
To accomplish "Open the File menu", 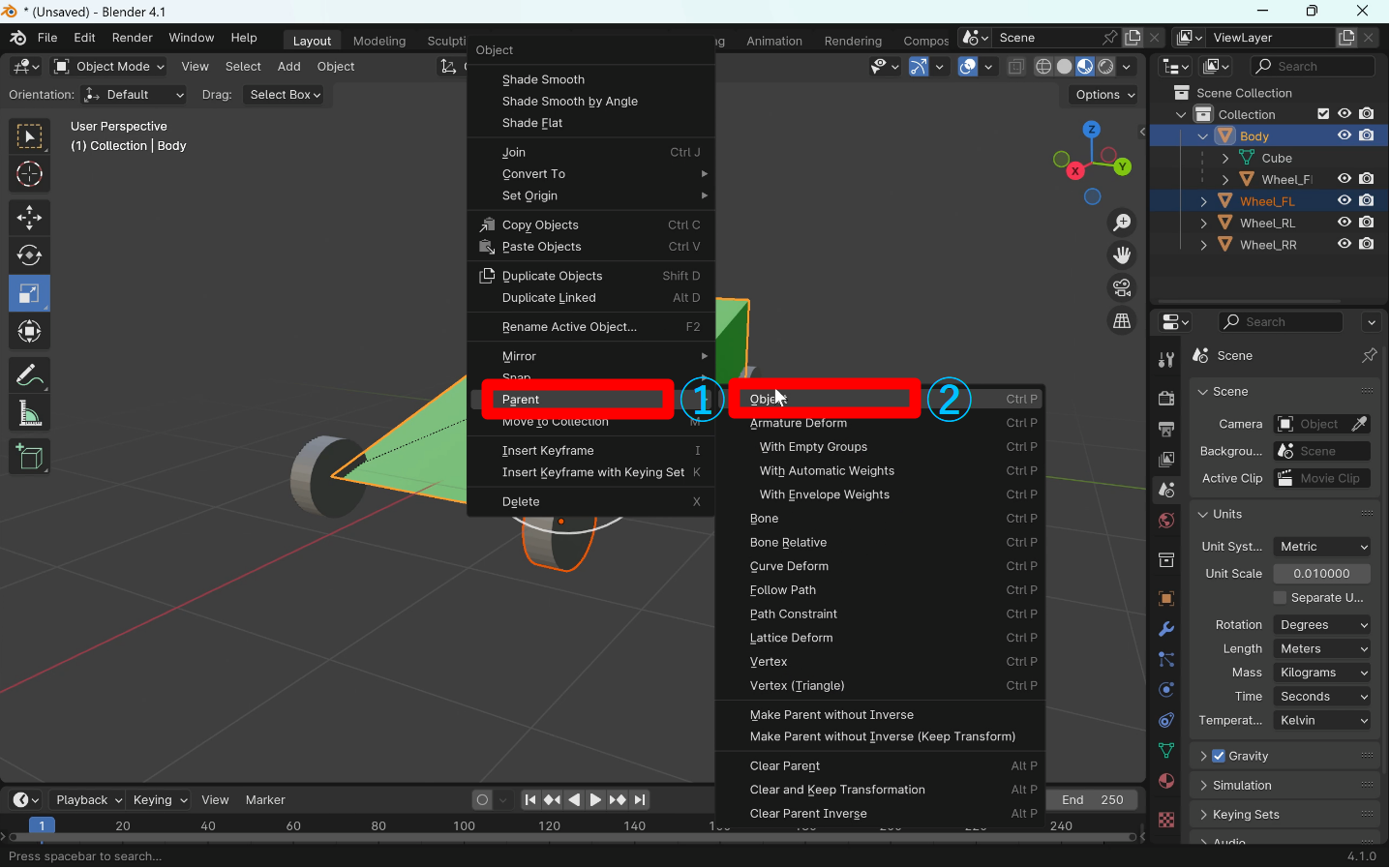I will 47,38.
